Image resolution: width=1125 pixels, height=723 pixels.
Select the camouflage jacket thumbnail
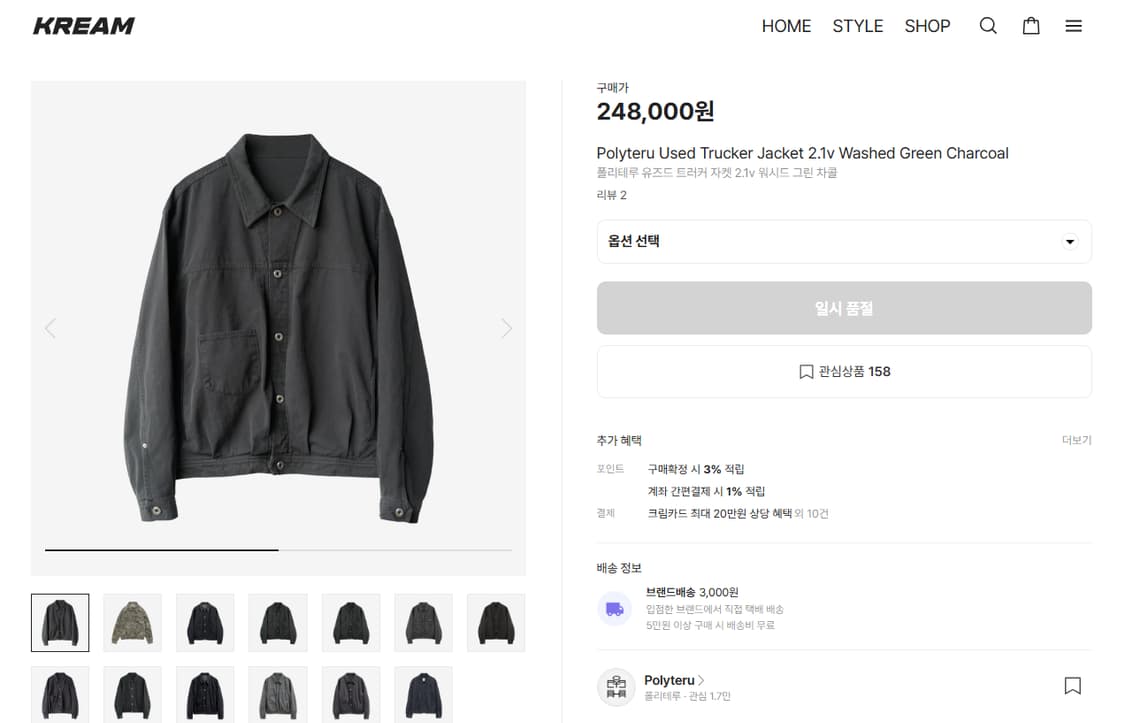tap(133, 623)
